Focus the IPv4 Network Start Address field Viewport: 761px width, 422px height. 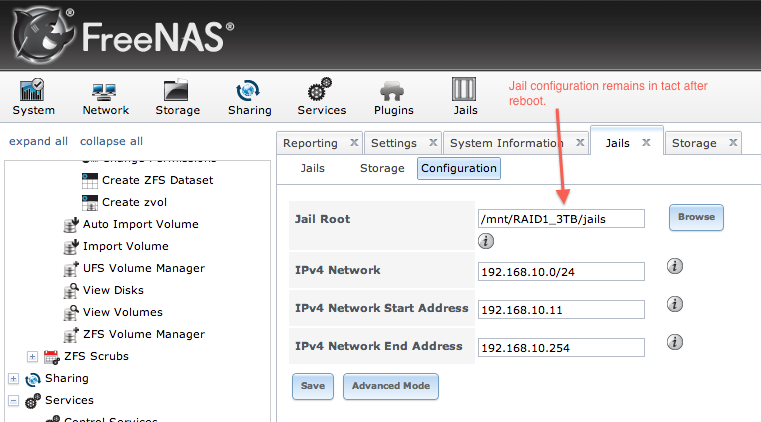[x=561, y=309]
